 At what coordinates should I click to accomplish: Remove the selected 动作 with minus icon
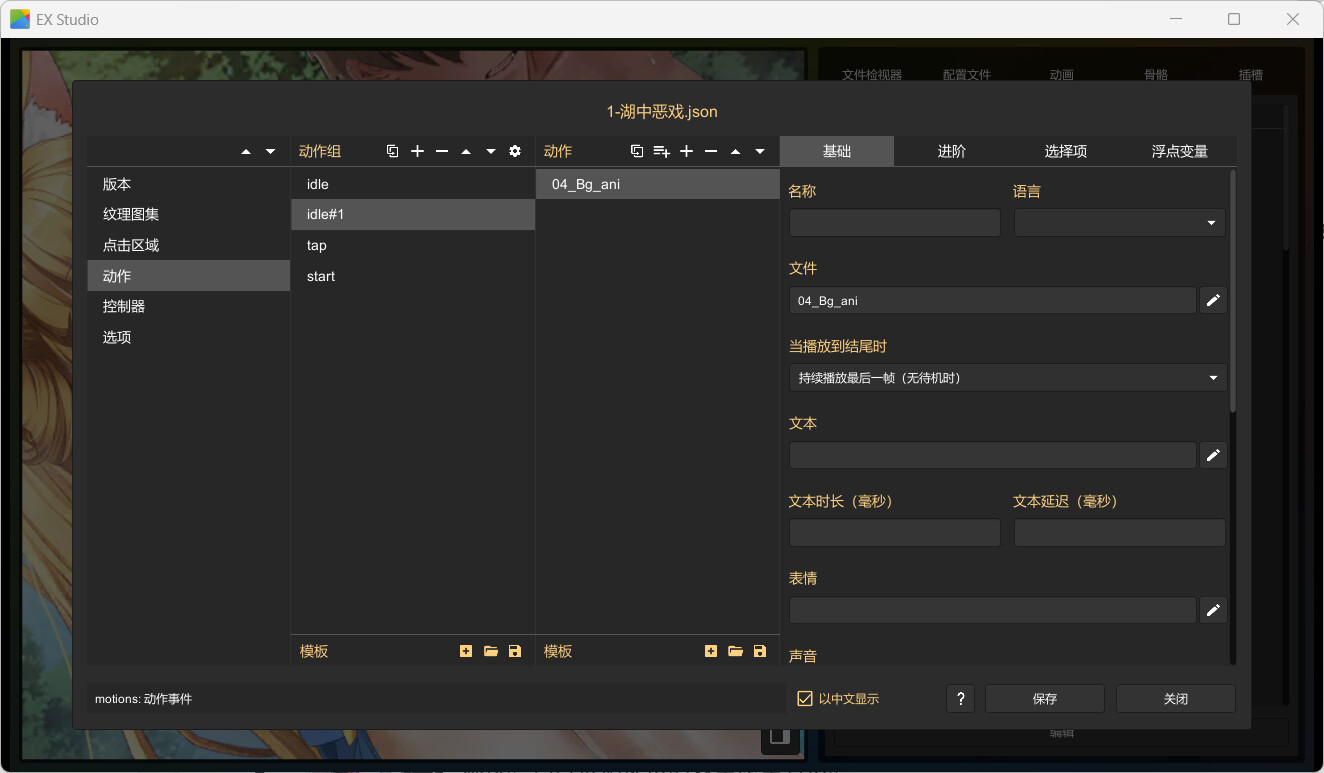[710, 151]
